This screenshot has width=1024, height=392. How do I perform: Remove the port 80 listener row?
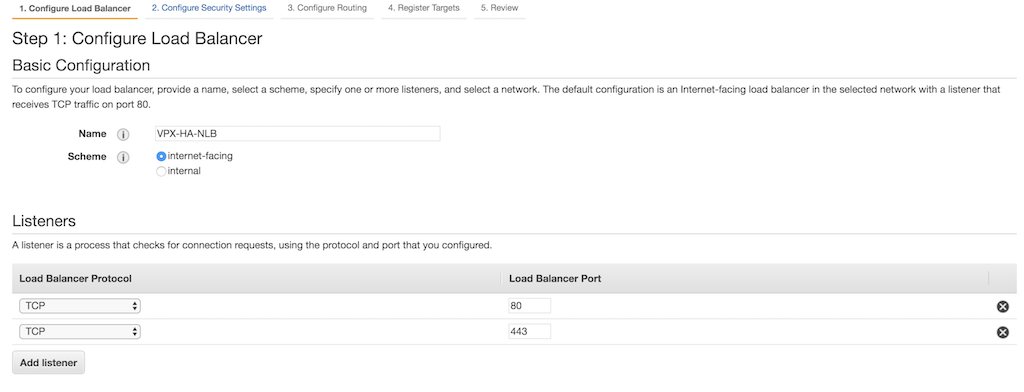pos(1002,306)
